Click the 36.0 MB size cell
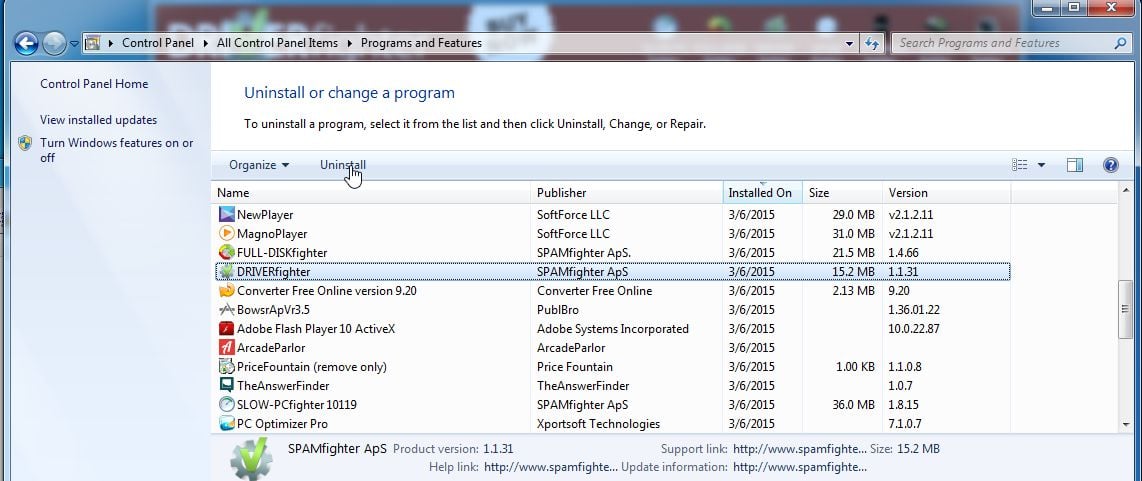 pos(855,404)
